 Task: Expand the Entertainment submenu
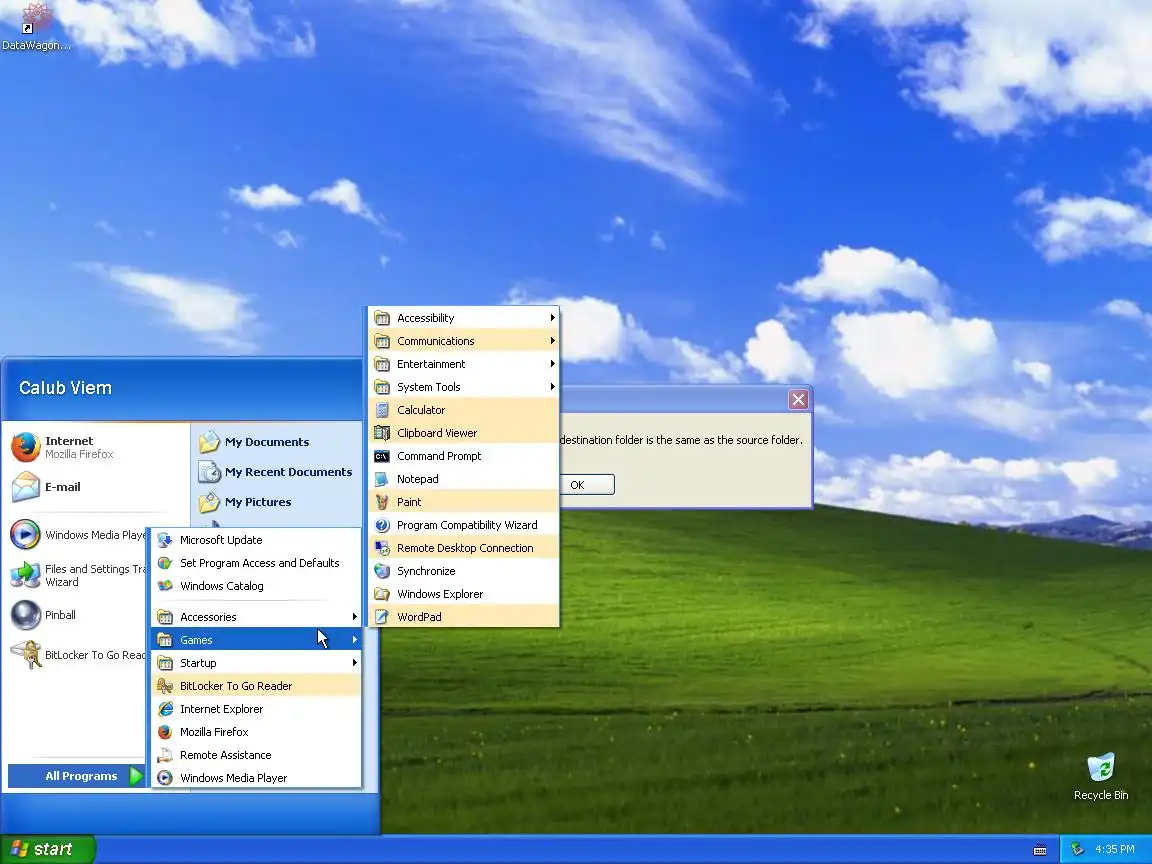click(464, 364)
